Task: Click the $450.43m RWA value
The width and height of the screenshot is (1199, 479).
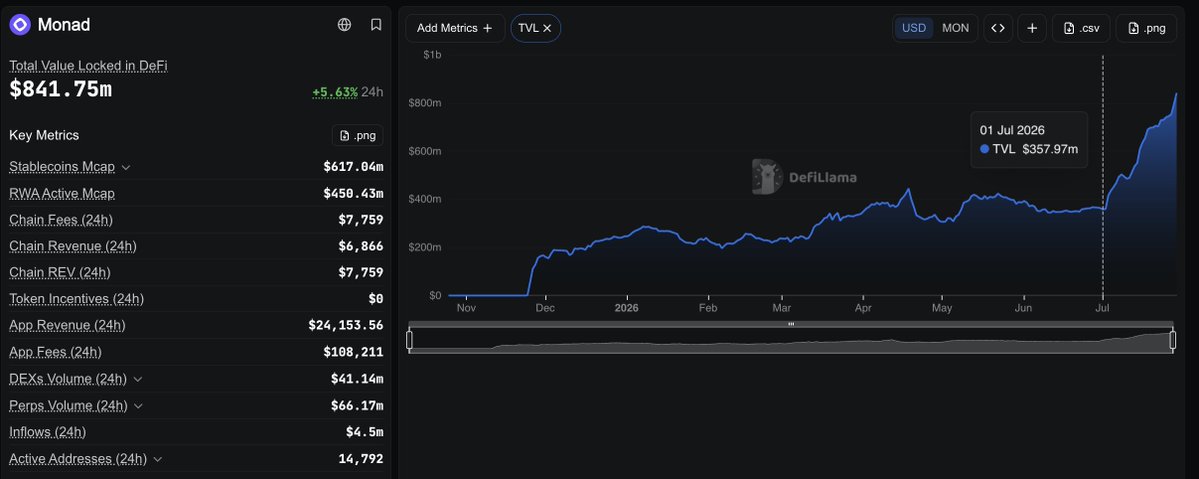Action: [x=353, y=194]
